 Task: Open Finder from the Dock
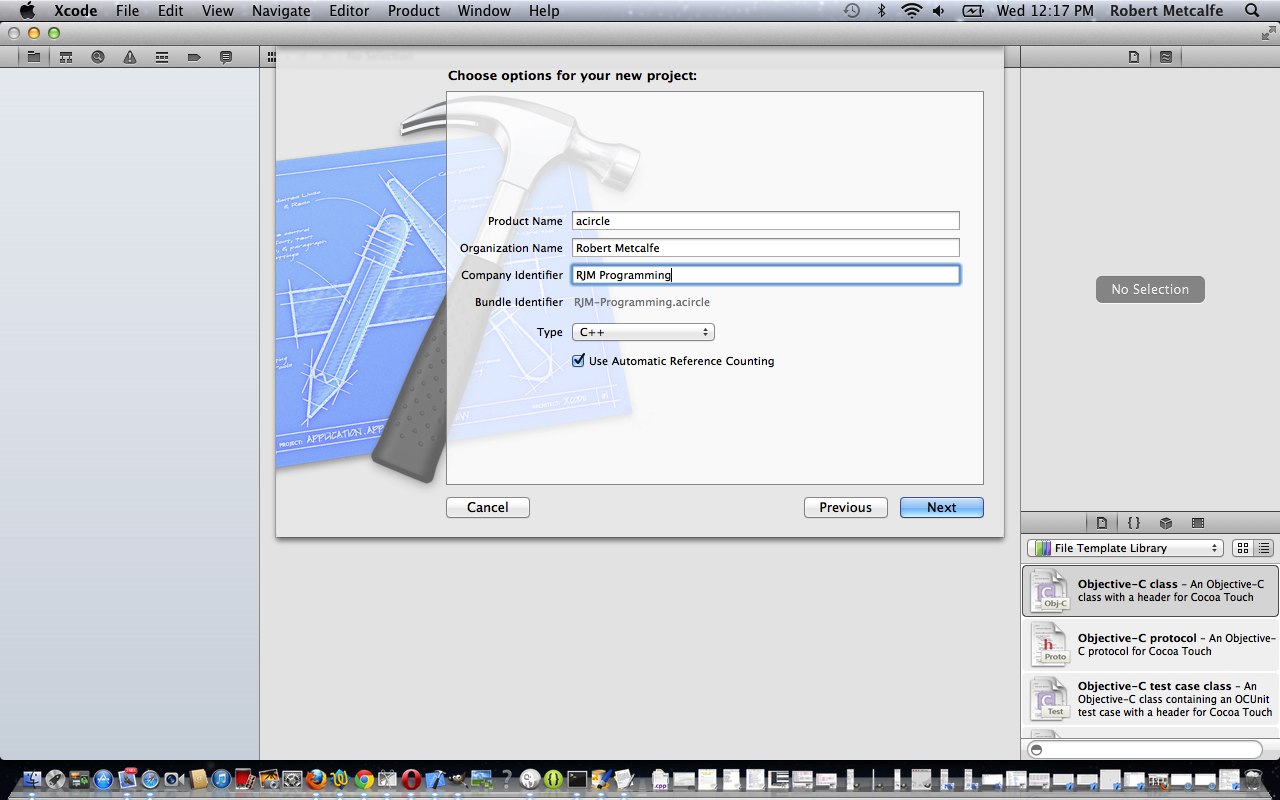pyautogui.click(x=32, y=779)
